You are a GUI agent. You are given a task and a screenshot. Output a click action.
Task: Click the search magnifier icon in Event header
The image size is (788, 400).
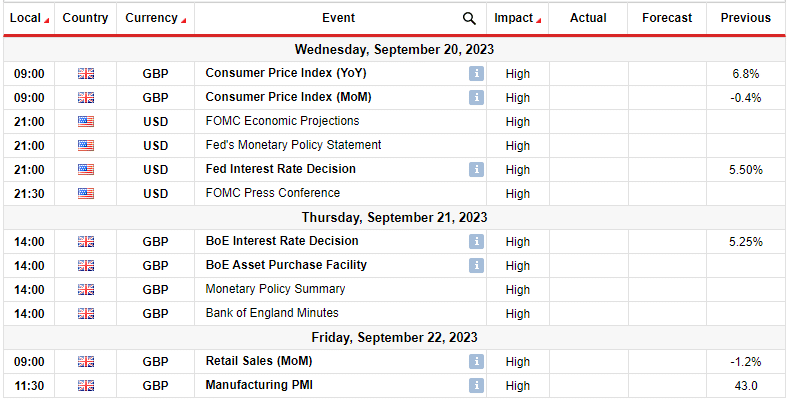click(469, 19)
